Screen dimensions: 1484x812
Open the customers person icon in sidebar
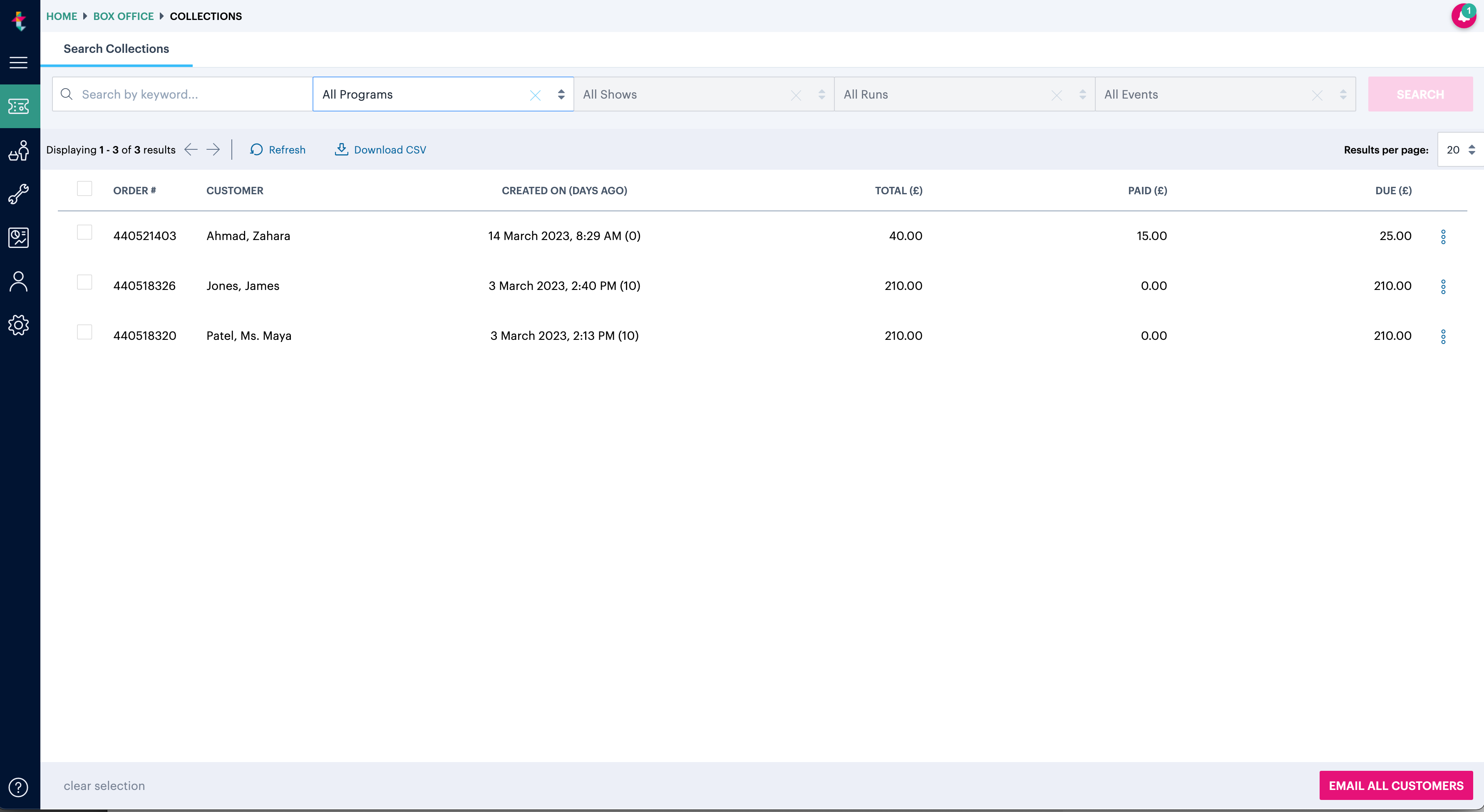[x=19, y=282]
